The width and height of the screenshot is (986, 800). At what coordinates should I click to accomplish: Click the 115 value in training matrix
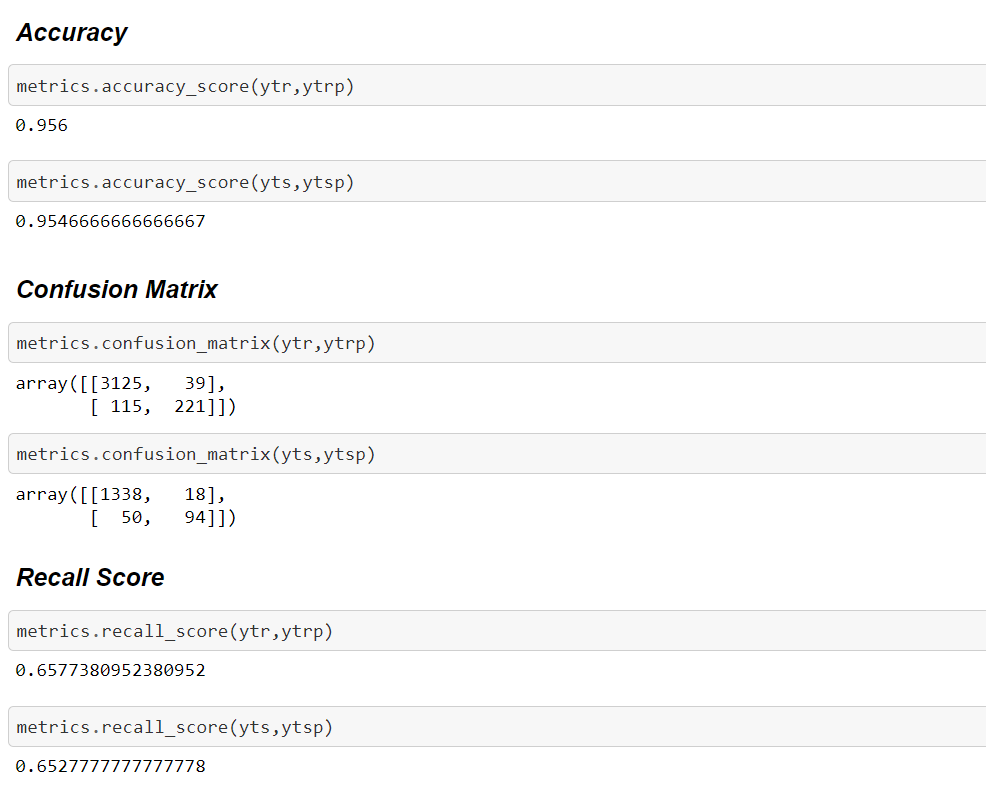[x=126, y=406]
